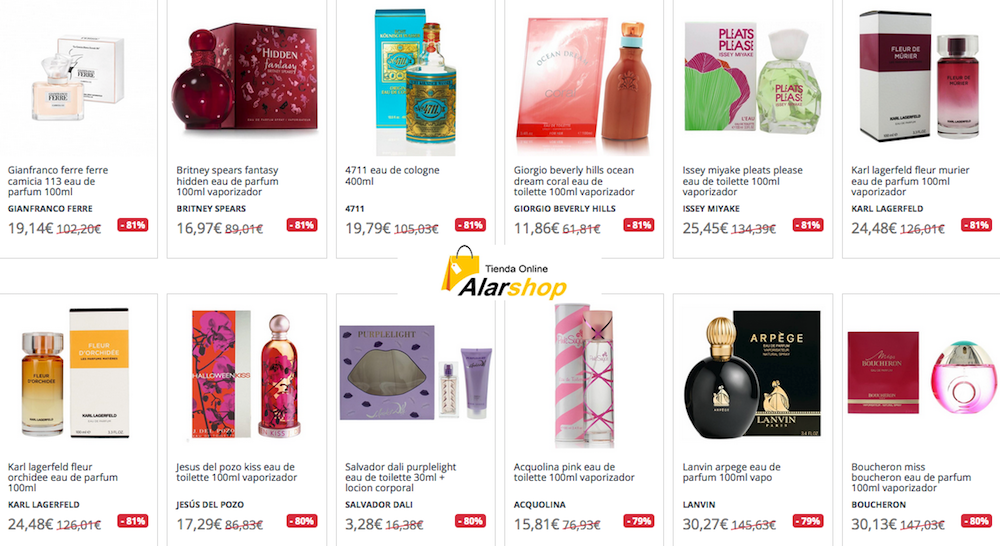
Task: Click the 16,97€ price on Britney Spears
Action: (x=198, y=228)
